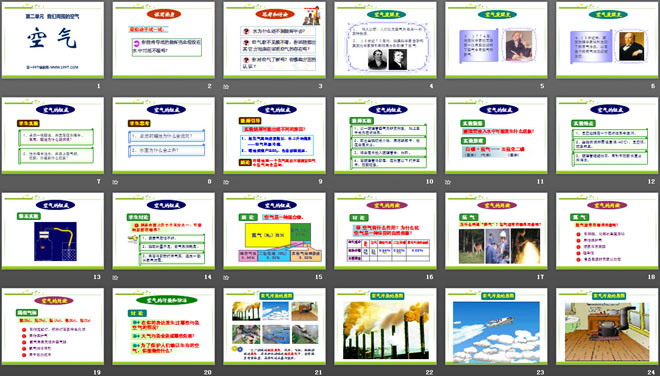Select slide 24 with stove in room

click(x=607, y=326)
